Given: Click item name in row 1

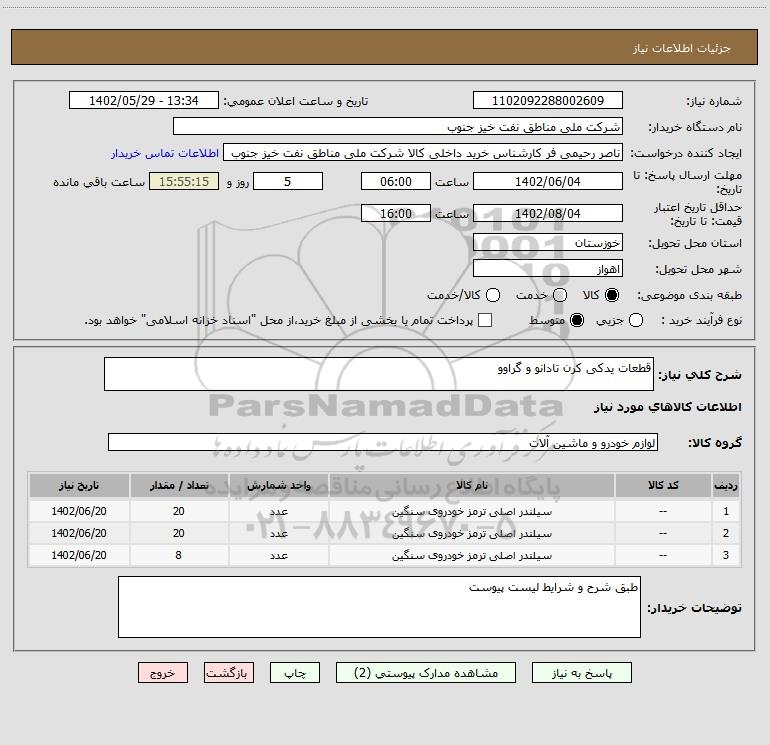Looking at the screenshot, I should click(x=471, y=511).
